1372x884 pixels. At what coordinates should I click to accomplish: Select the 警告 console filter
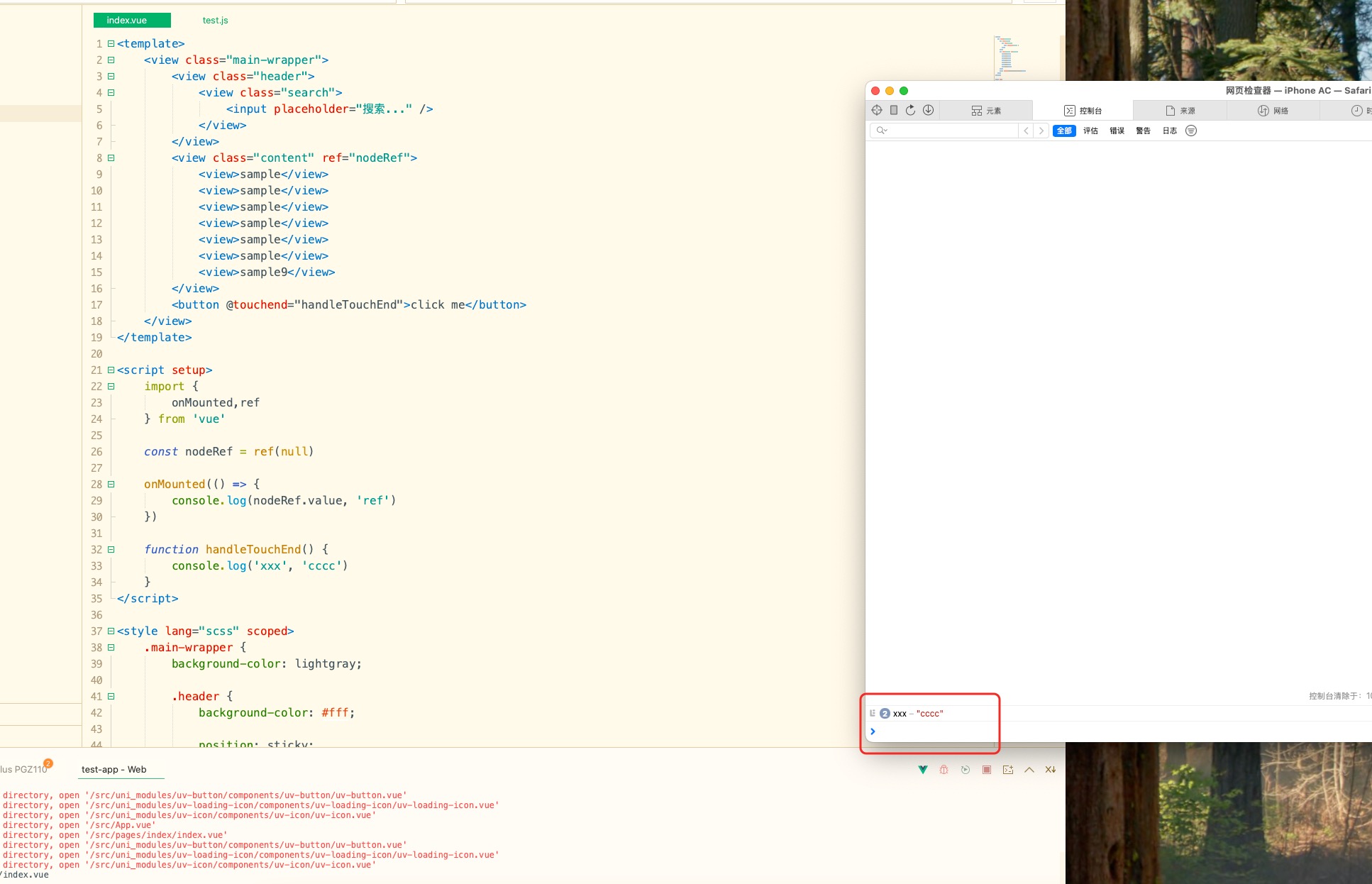[x=1143, y=131]
